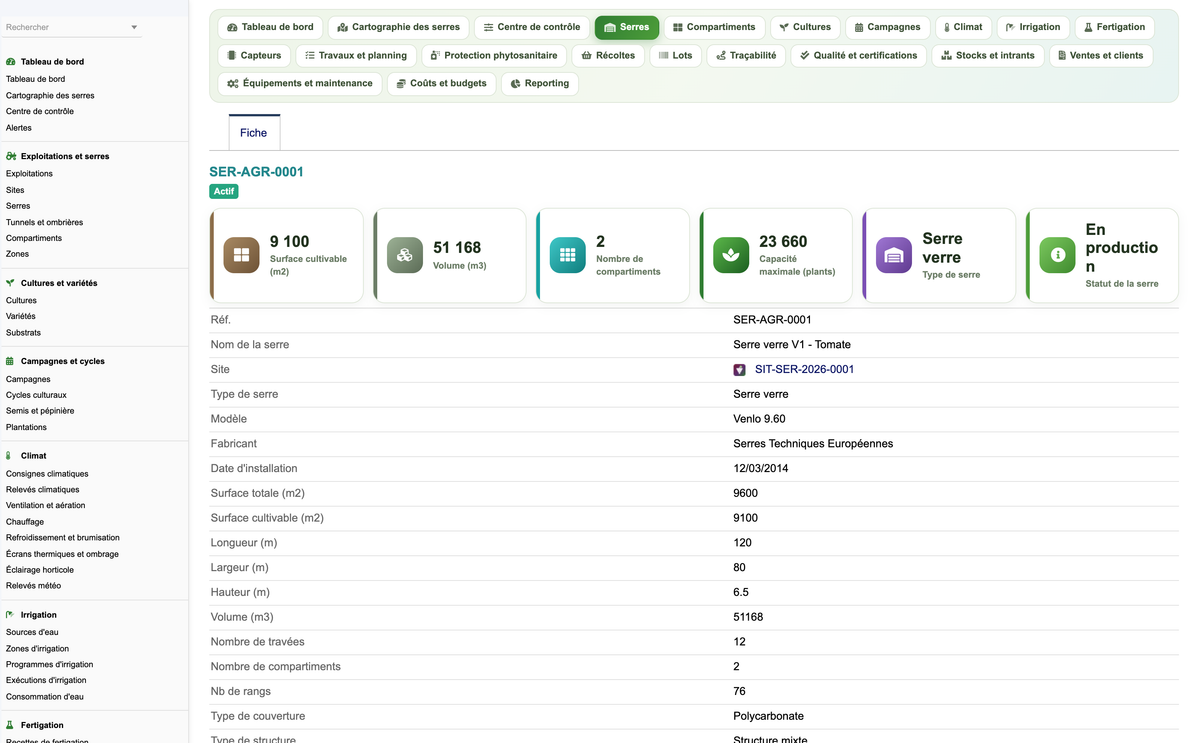
Task: Open Fertigation top navigation button
Action: pos(1115,27)
